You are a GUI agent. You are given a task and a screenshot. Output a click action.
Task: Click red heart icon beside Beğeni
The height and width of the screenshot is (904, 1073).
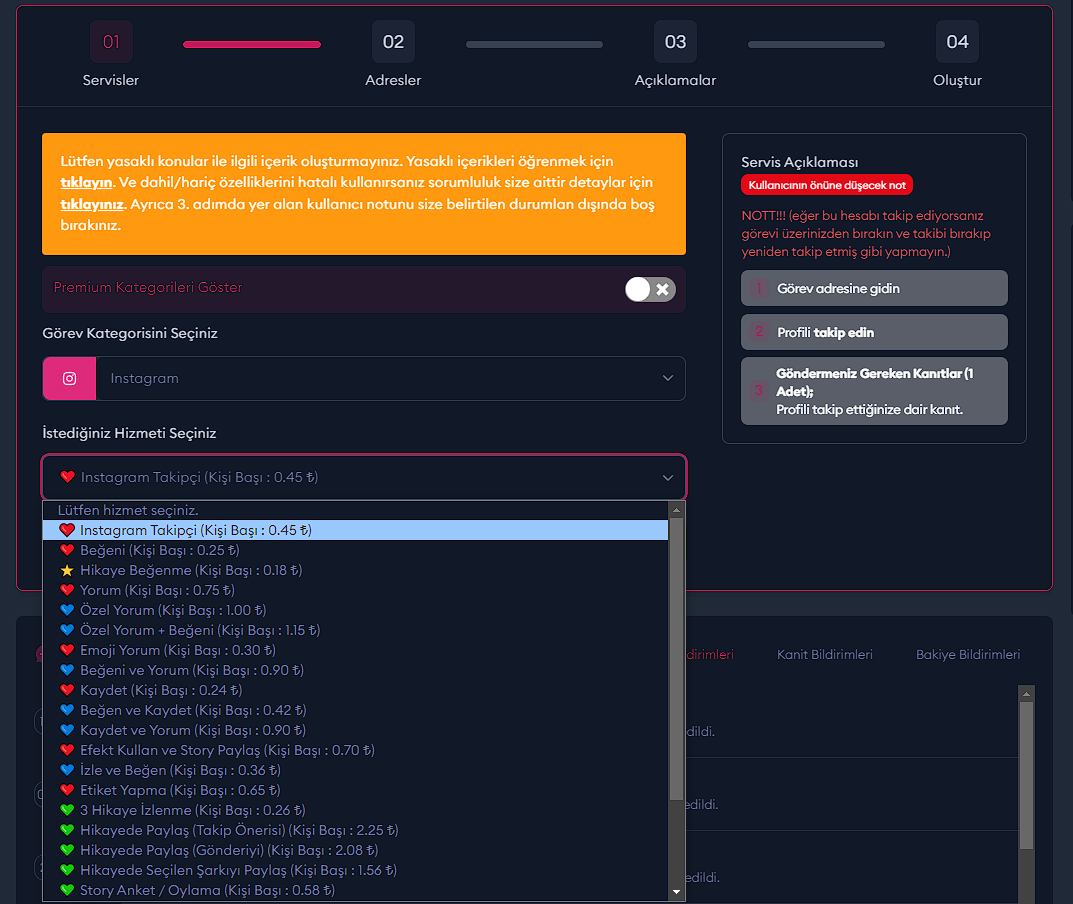tap(67, 550)
